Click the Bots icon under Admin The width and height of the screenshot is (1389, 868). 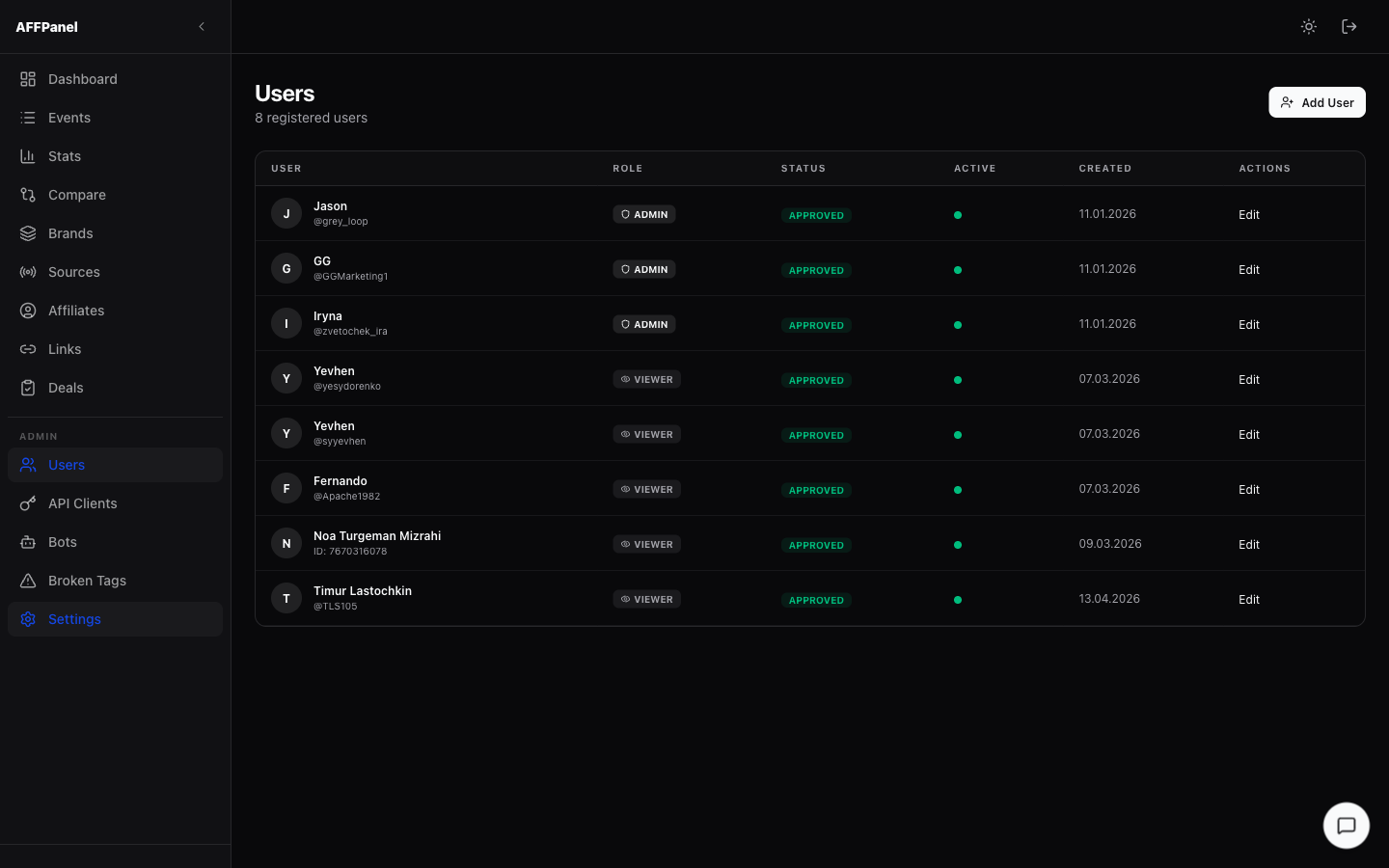[x=27, y=541]
